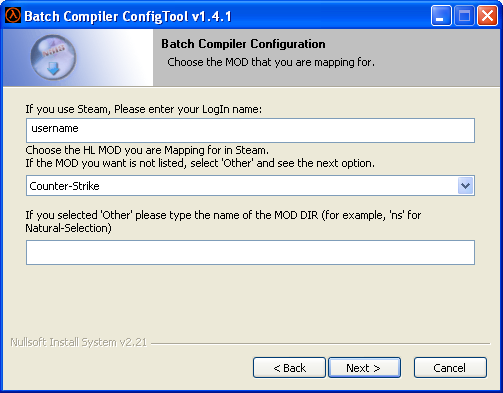This screenshot has height=393, width=503.
Task: Click the blue download arrow on logo
Action: coord(53,68)
